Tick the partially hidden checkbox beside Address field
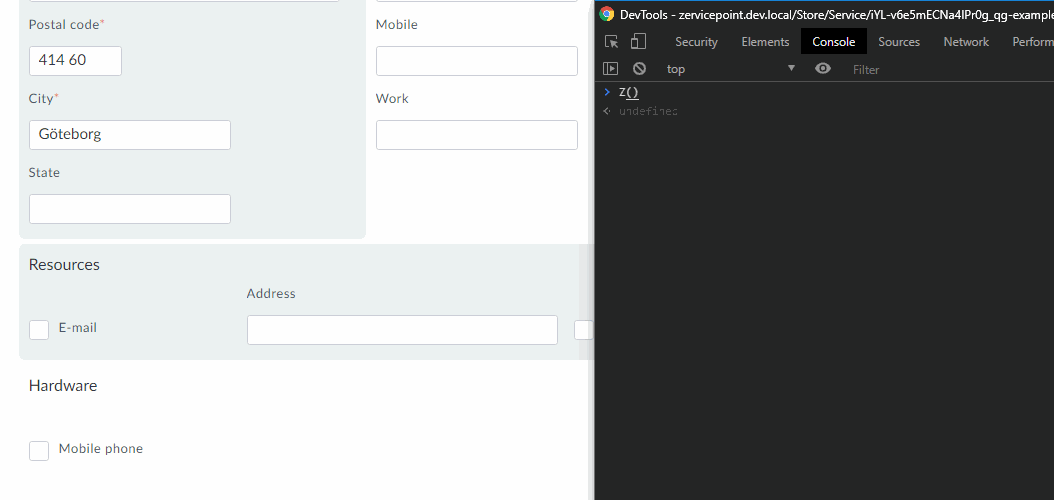The image size is (1054, 500). (x=584, y=330)
